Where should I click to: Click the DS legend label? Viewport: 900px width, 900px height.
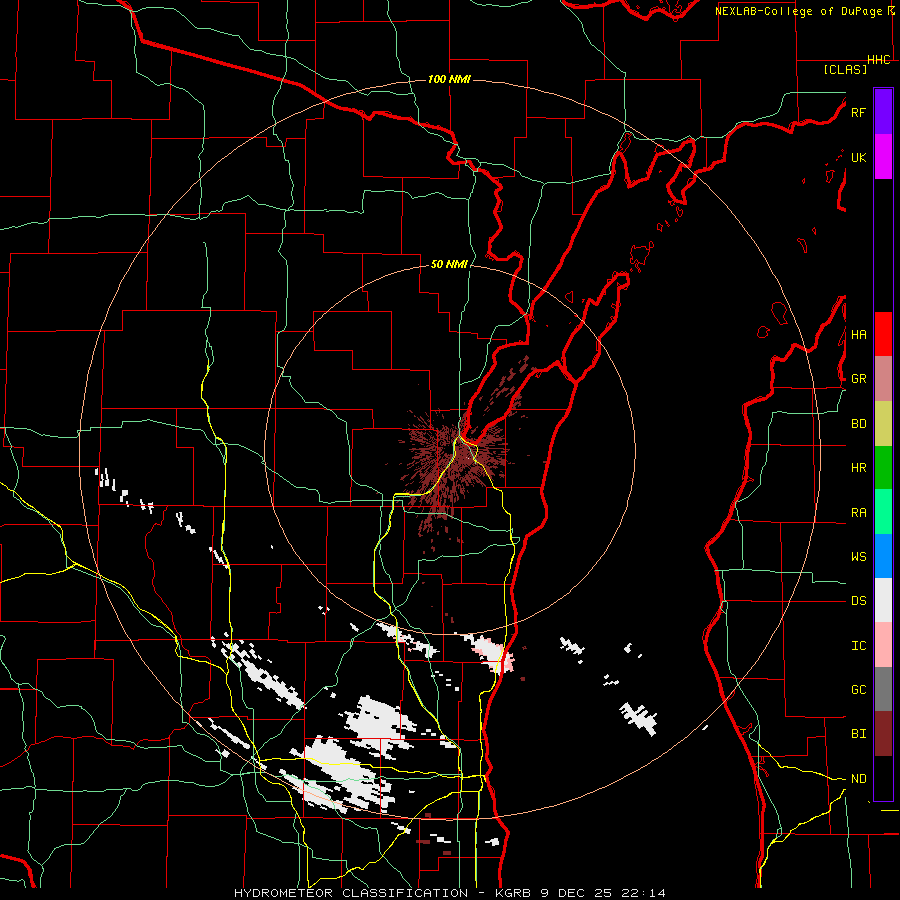(x=858, y=601)
